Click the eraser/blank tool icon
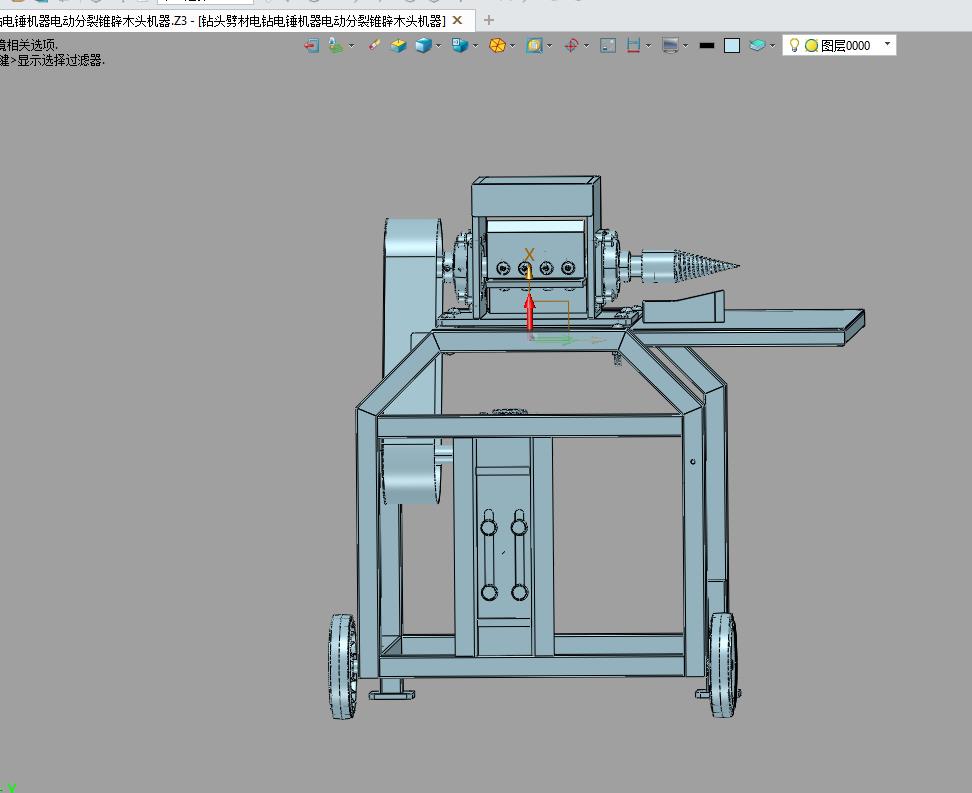The width and height of the screenshot is (972, 793). (374, 45)
